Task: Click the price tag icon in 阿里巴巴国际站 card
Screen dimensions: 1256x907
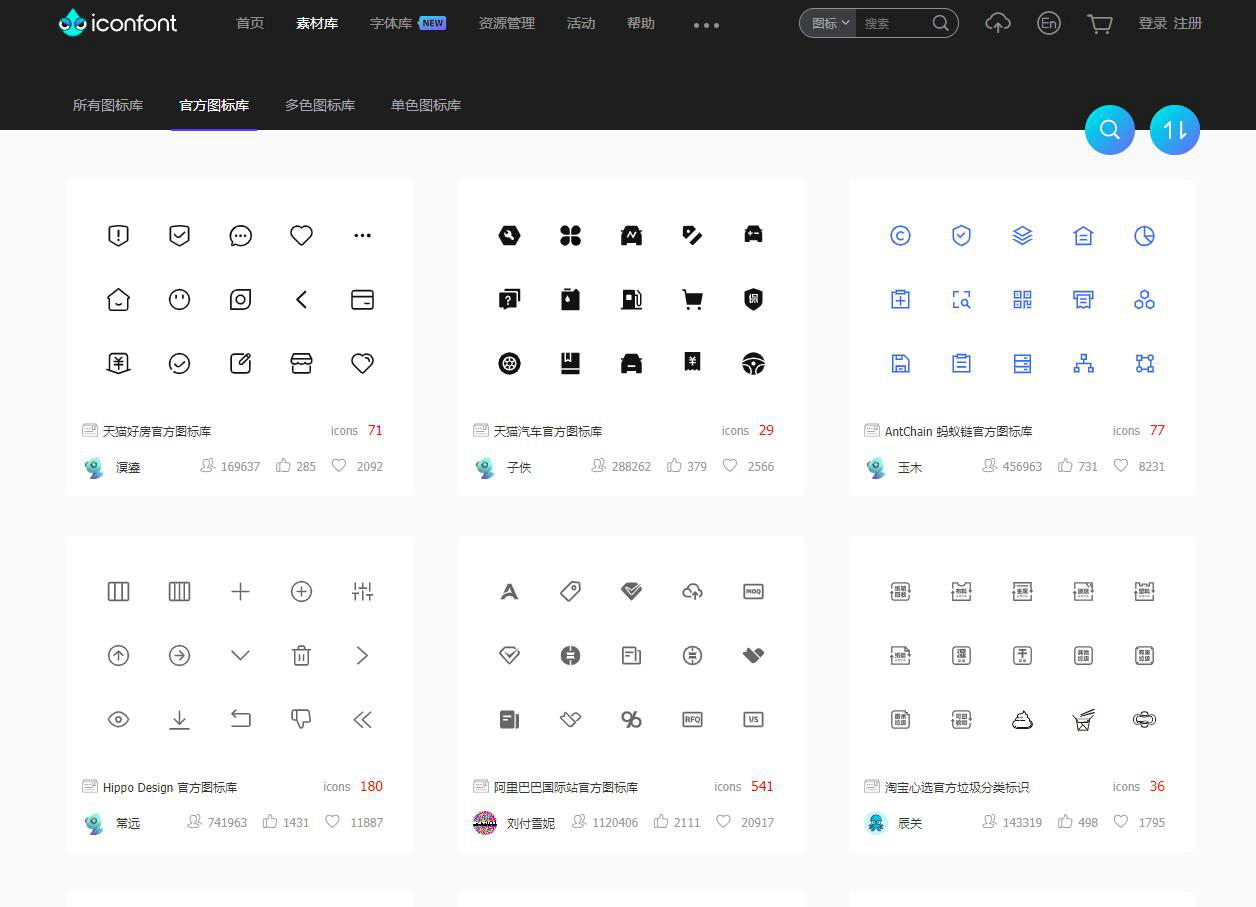Action: pyautogui.click(x=570, y=591)
